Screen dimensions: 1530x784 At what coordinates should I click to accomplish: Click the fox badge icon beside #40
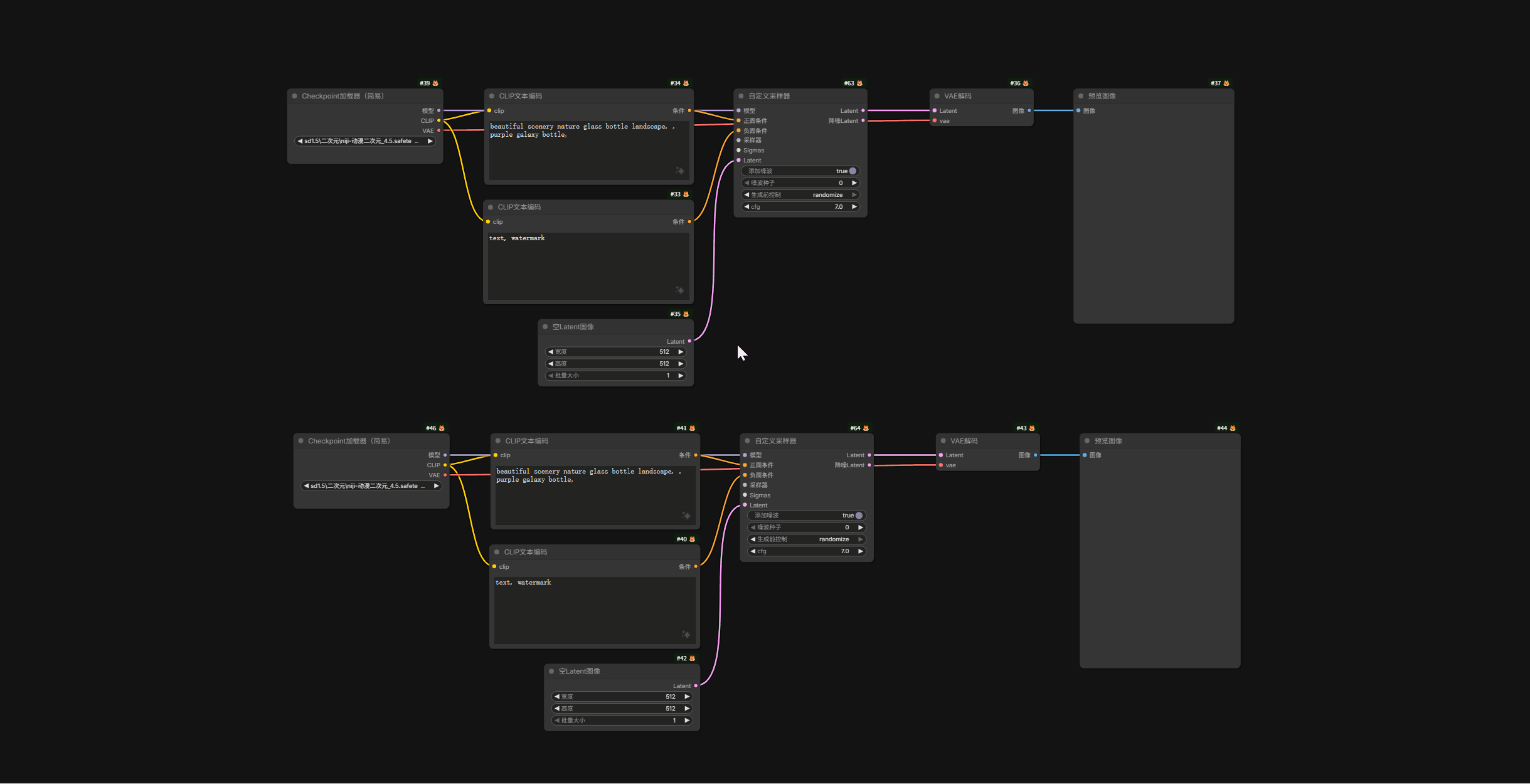point(692,539)
